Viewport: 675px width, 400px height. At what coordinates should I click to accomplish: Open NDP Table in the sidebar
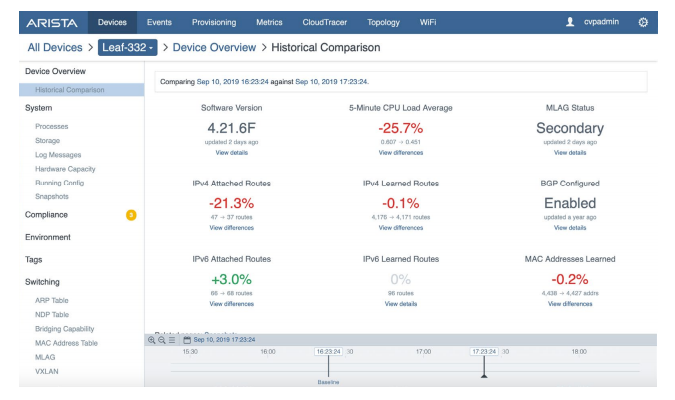(52, 315)
